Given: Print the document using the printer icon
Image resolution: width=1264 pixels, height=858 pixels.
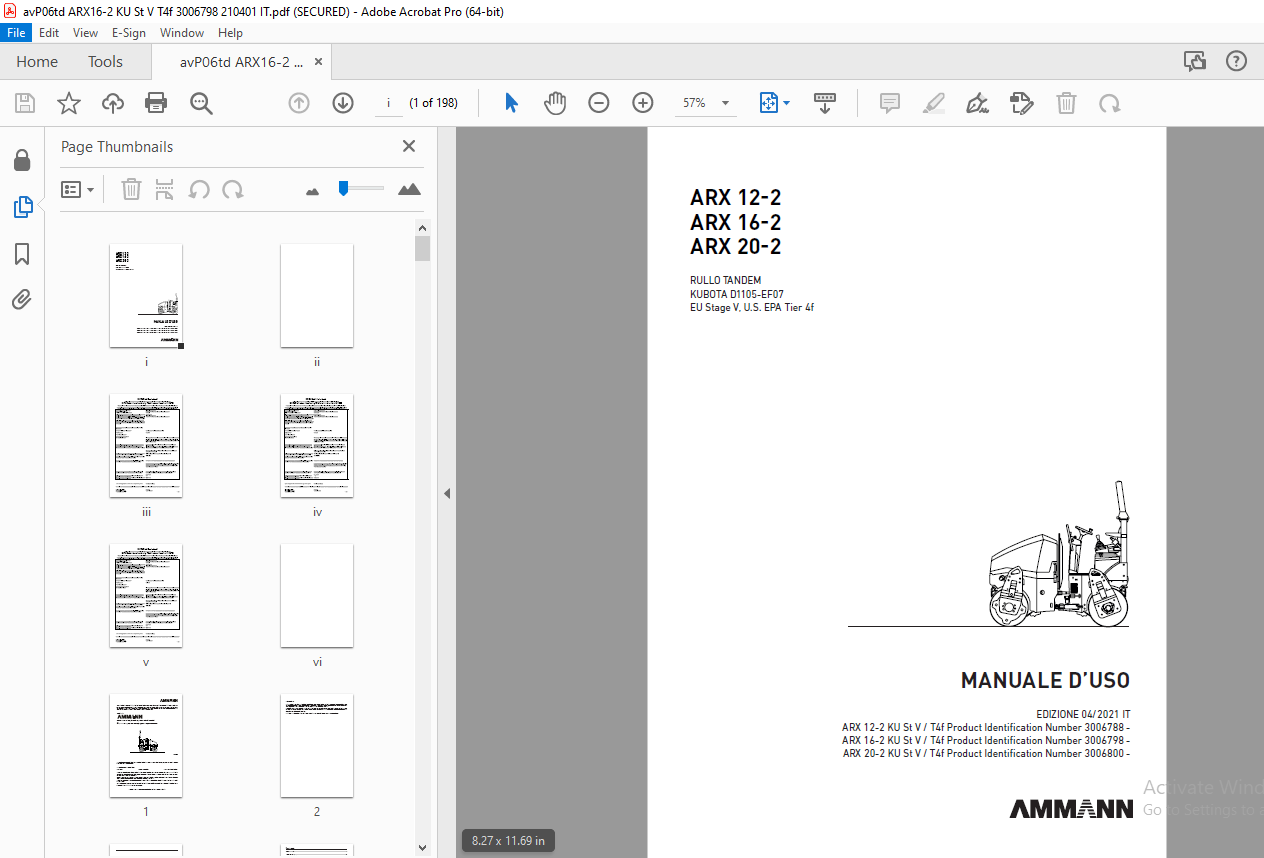Looking at the screenshot, I should point(156,103).
